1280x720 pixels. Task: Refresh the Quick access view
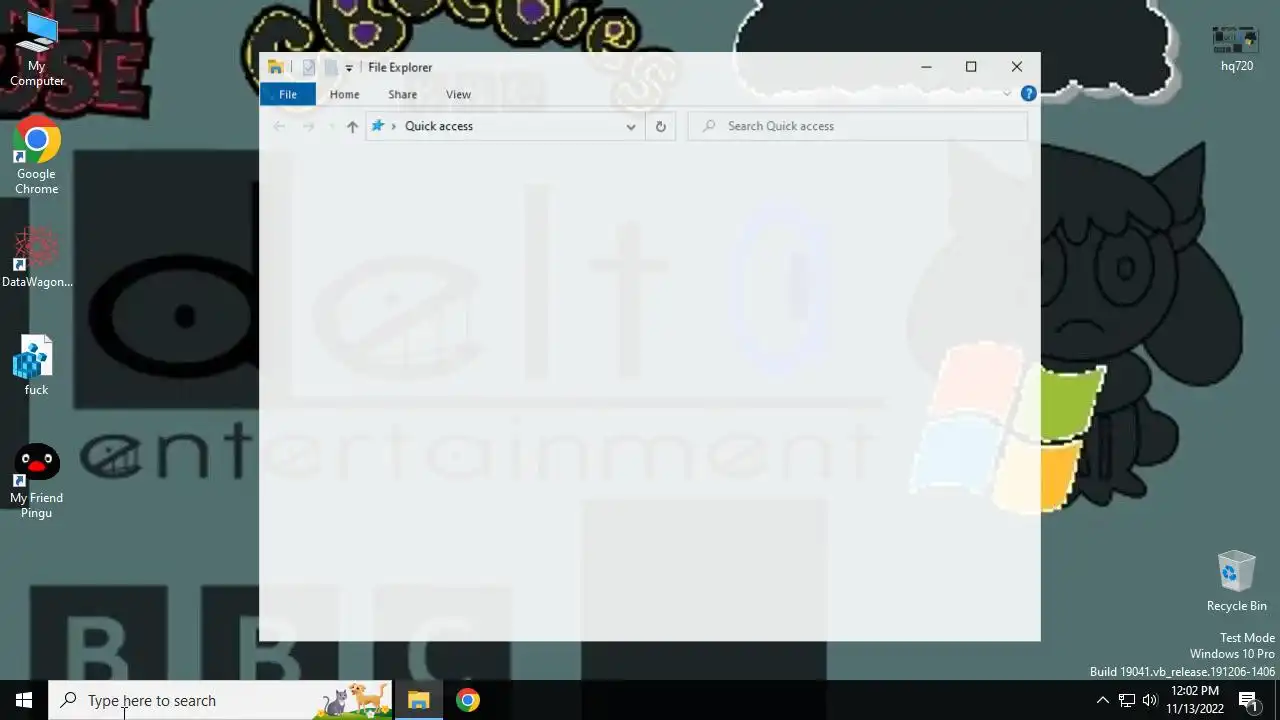tap(660, 126)
